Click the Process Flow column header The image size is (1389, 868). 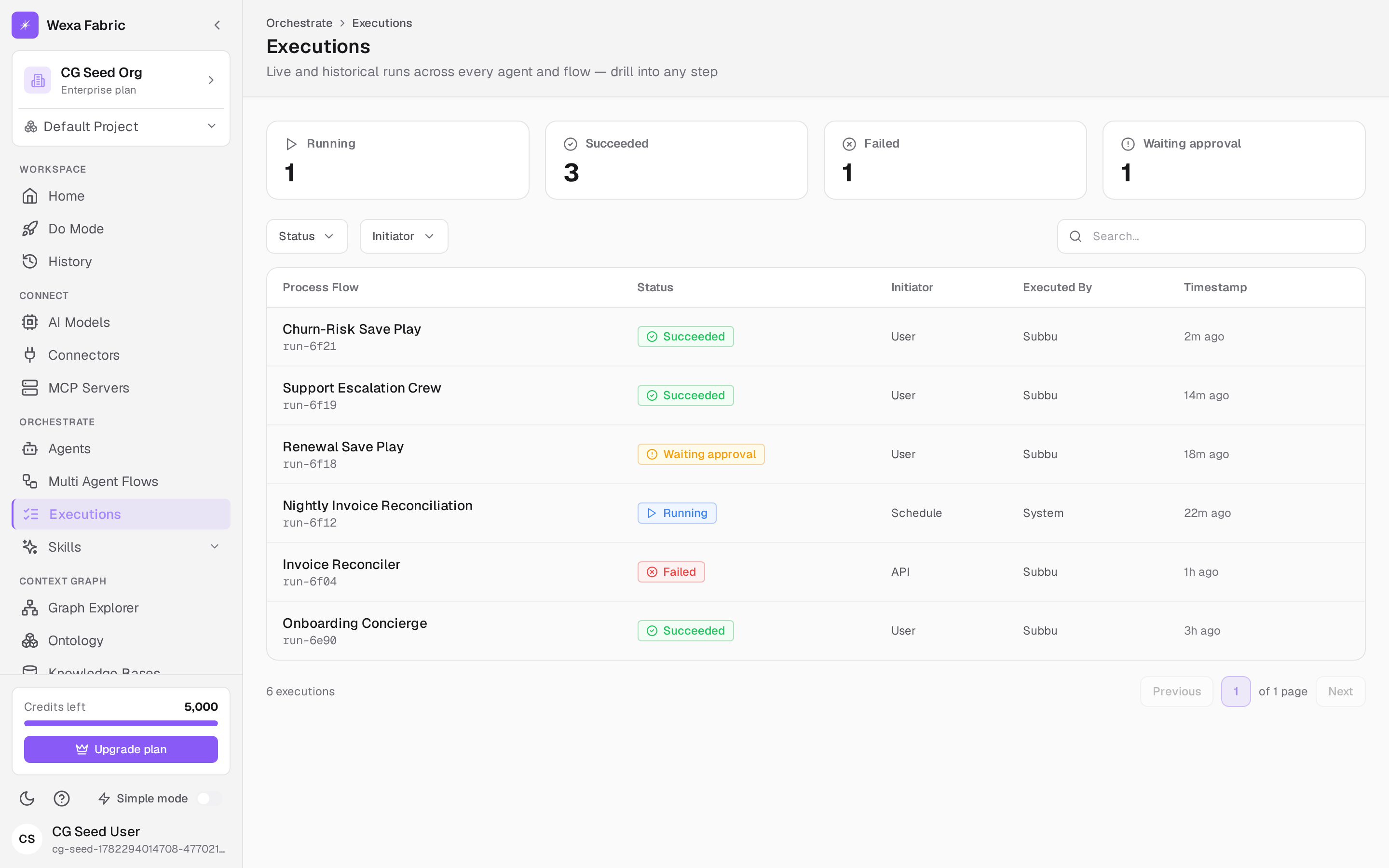point(320,287)
